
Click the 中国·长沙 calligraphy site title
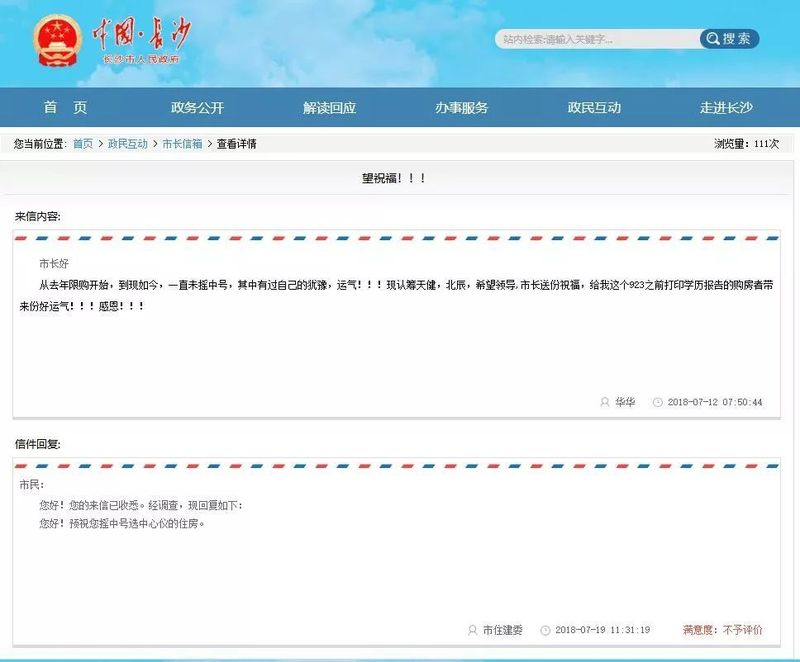click(x=141, y=36)
